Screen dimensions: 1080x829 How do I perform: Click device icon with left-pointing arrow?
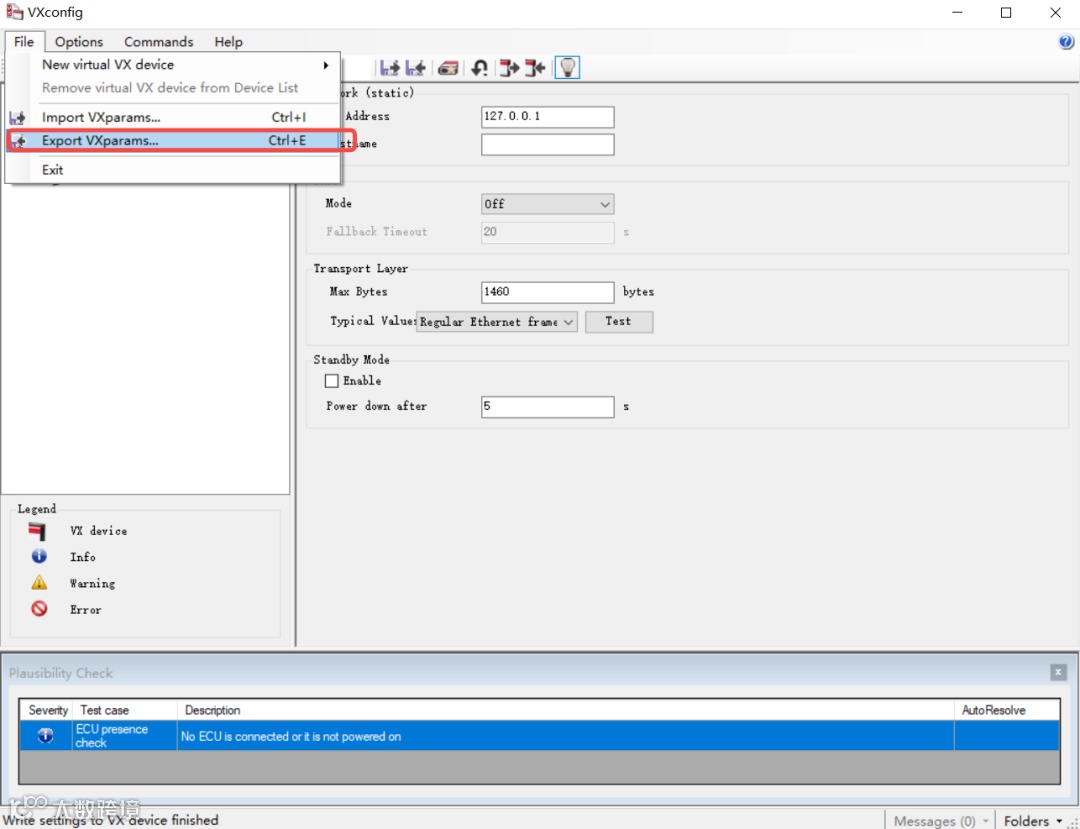coord(535,67)
